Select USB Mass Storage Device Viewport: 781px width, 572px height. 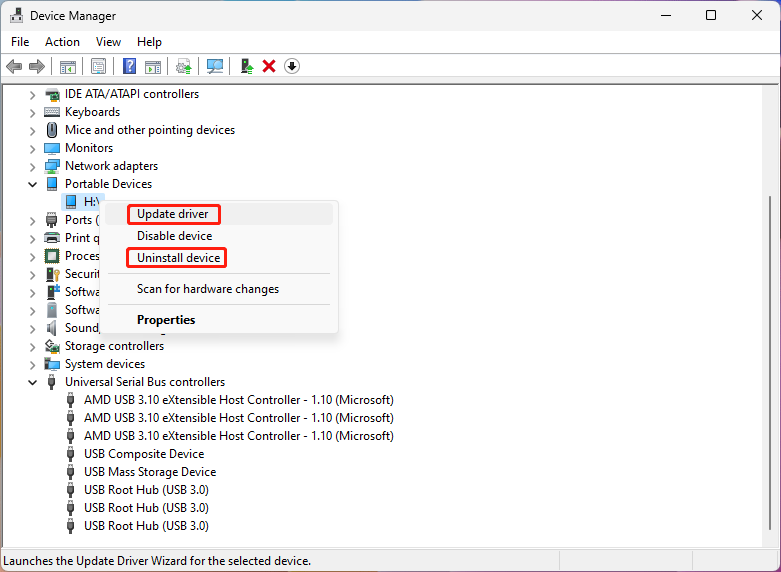[150, 472]
